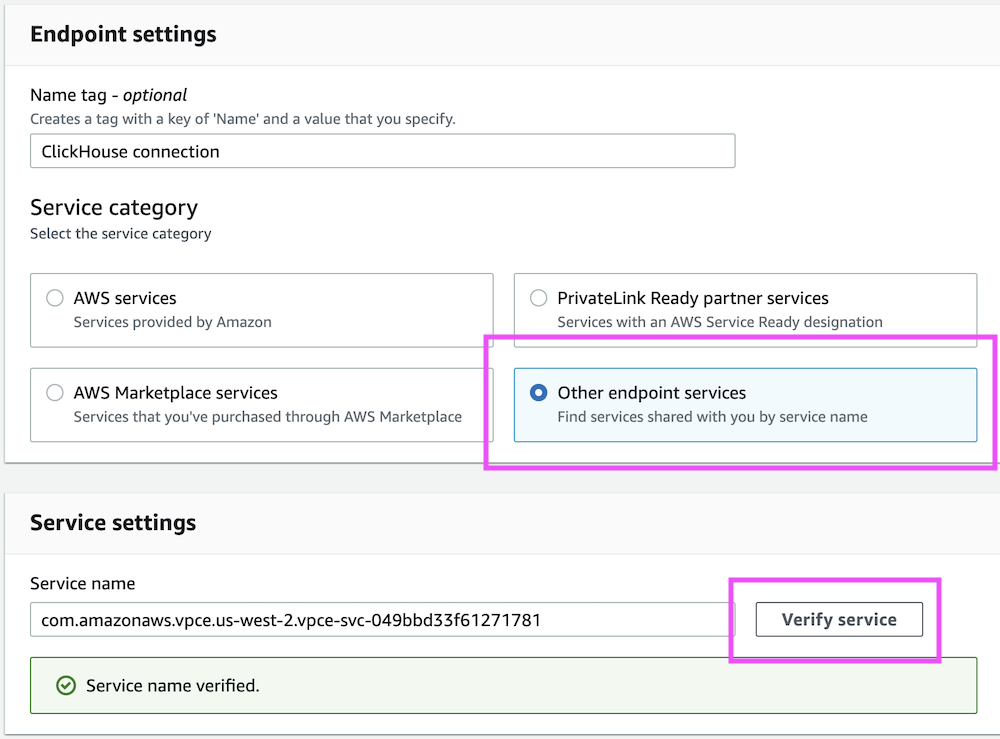This screenshot has height=739, width=1000.
Task: Click the com.amazonaws.vpce service name value
Action: (292, 619)
